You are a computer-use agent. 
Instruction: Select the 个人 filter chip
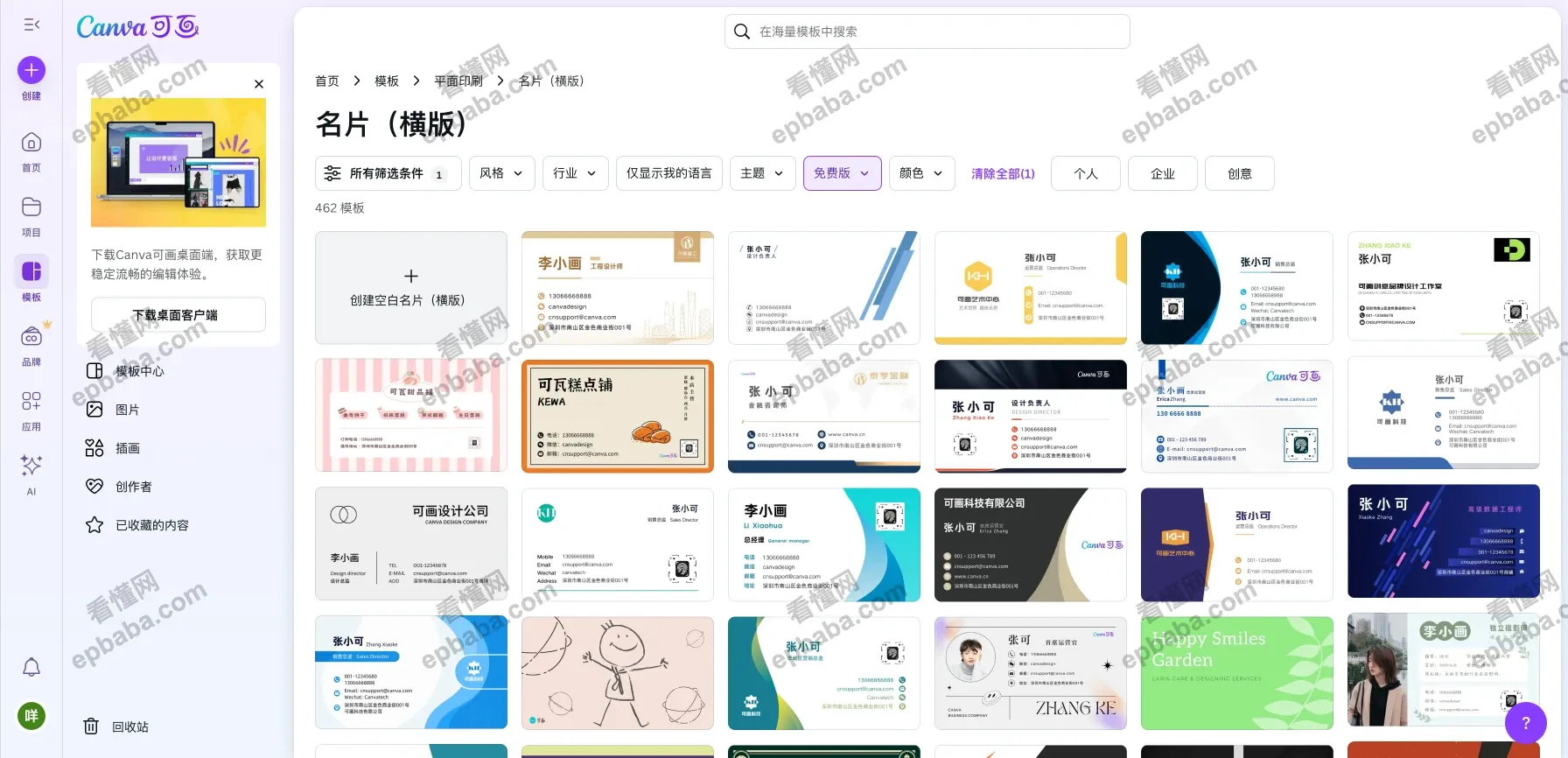pos(1086,173)
